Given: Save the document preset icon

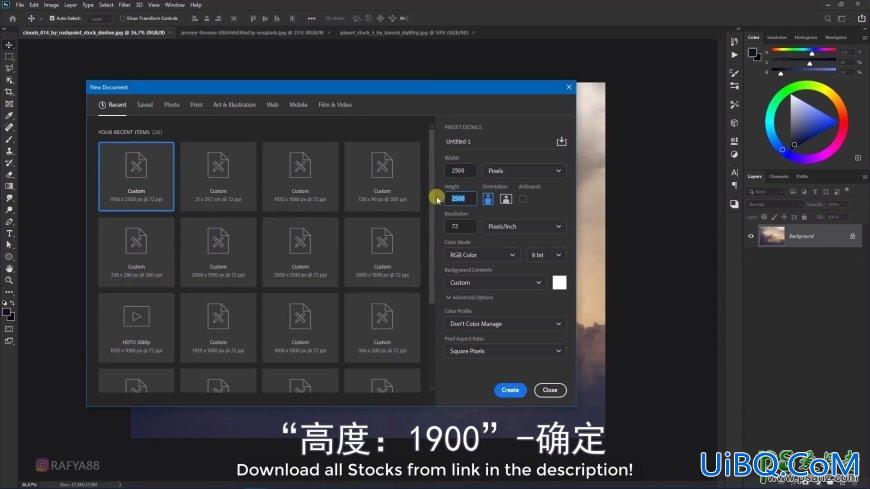Looking at the screenshot, I should click(x=561, y=142).
